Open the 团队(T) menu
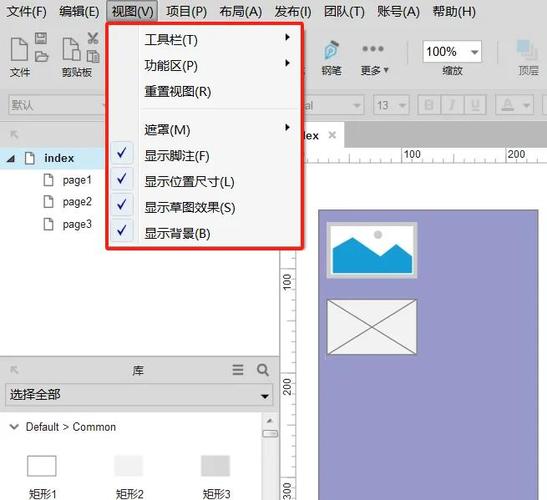The width and height of the screenshot is (547, 500). pyautogui.click(x=344, y=12)
